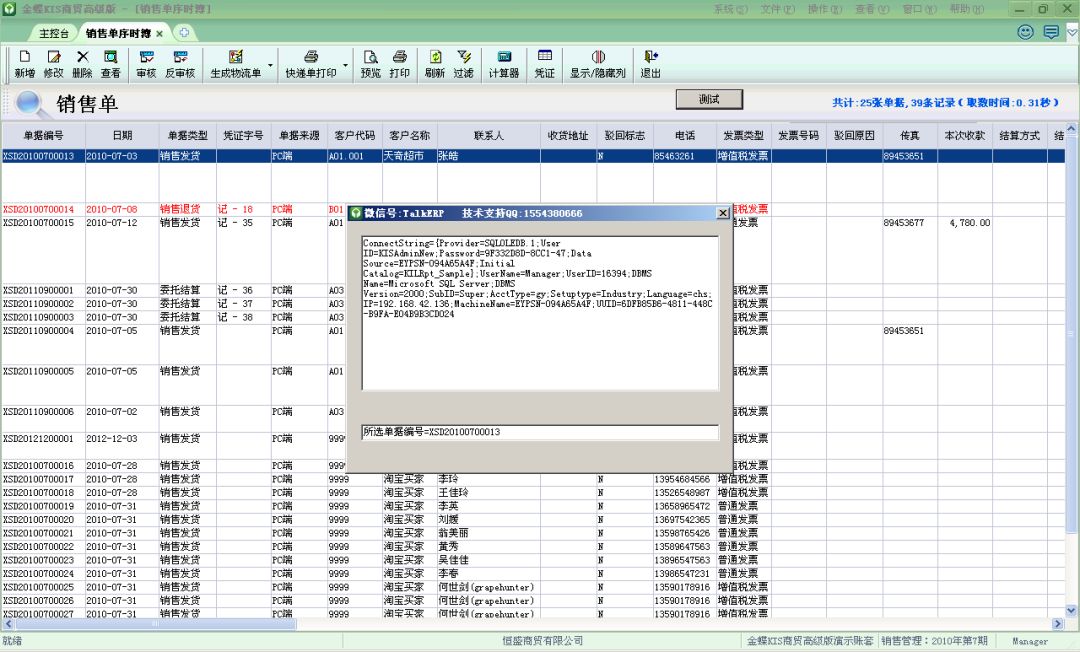1080x652 pixels.
Task: Click the 恒盛商贸有限公司 status bar text
Action: click(x=542, y=641)
